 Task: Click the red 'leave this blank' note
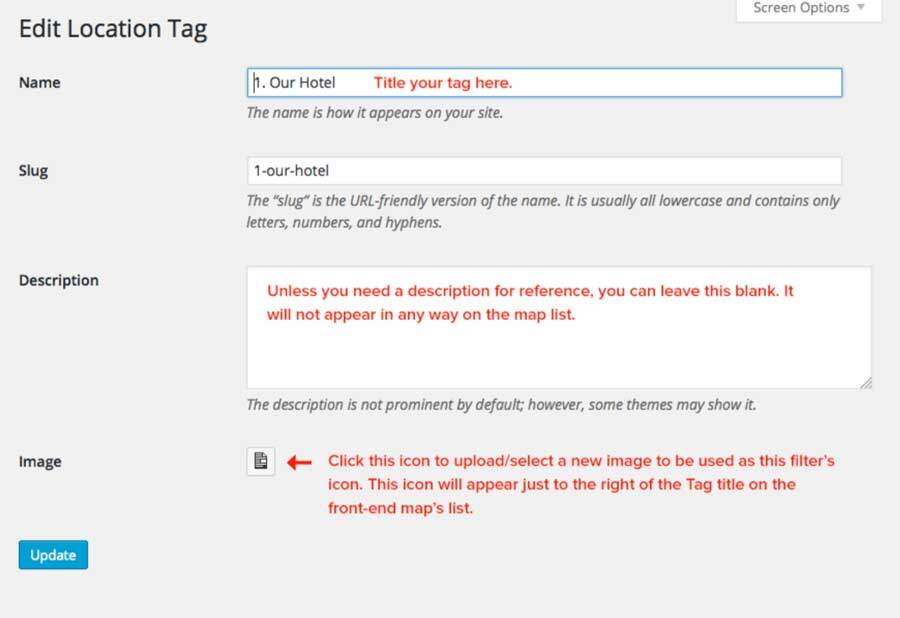[x=530, y=303]
